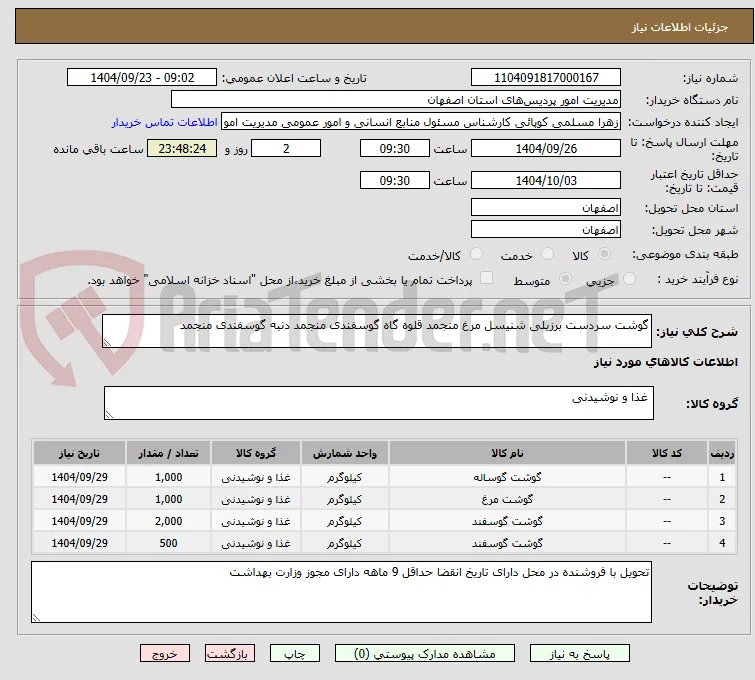Click the delivery province field اصفهان
This screenshot has height=680, width=755.
click(546, 208)
